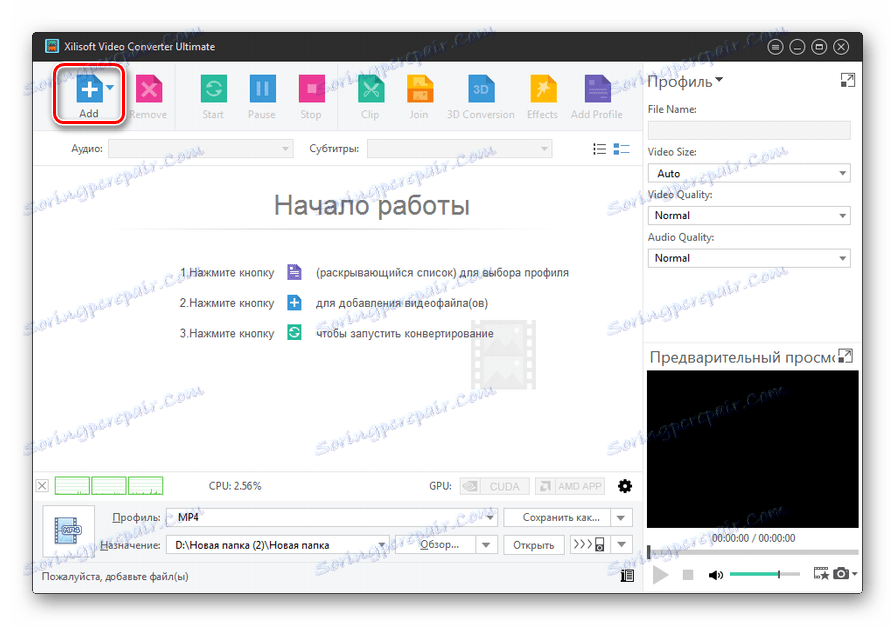Open the arrow next to Обзор
Viewport: 895px width, 626px height.
pos(486,545)
